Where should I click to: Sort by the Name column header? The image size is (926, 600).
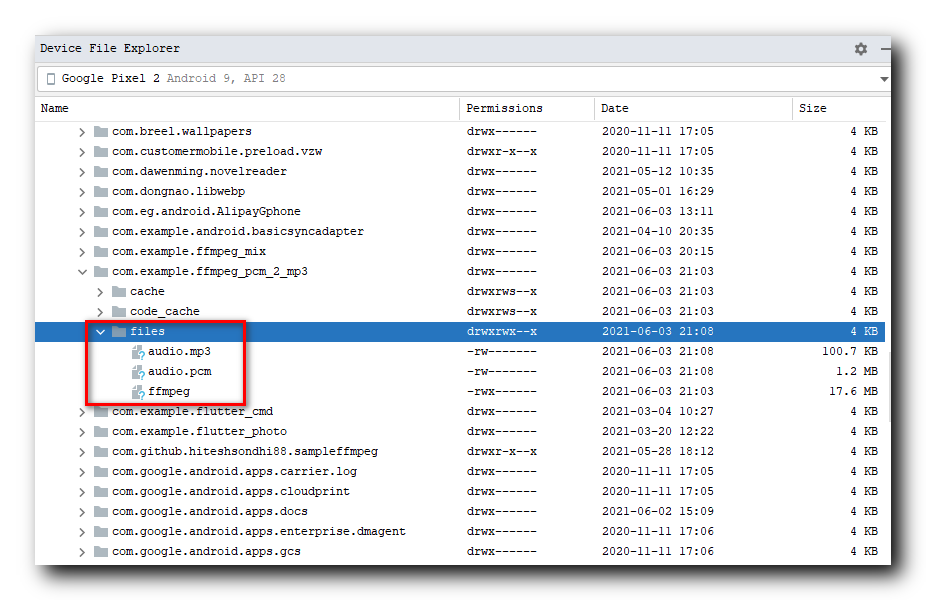pyautogui.click(x=54, y=108)
